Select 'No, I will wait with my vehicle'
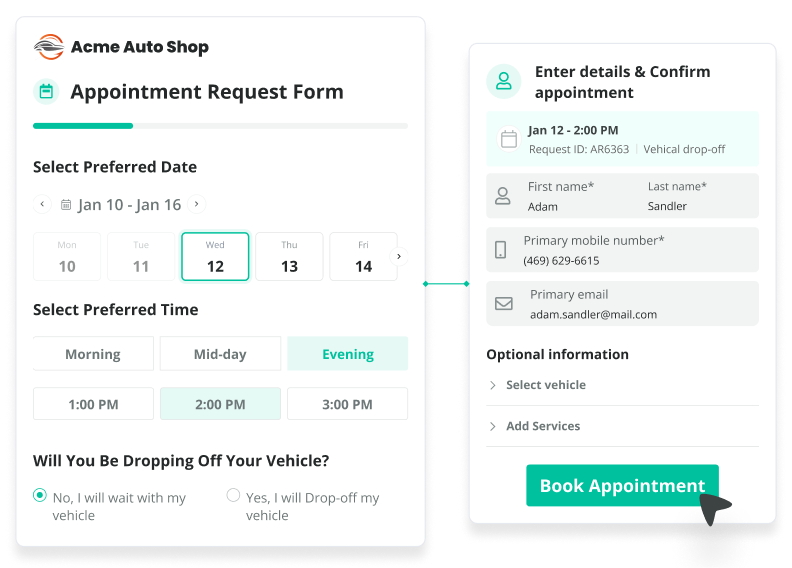Screen dimensions: 792x568 click(40, 495)
